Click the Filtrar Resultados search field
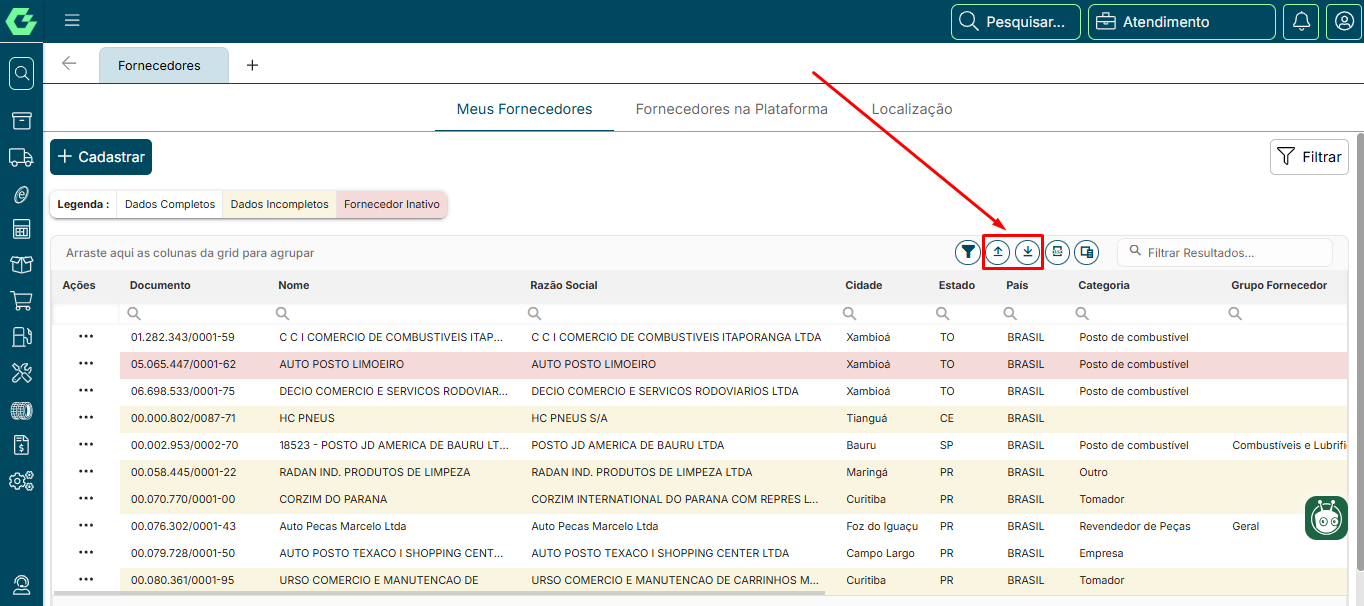This screenshot has width=1364, height=606. pos(1225,253)
